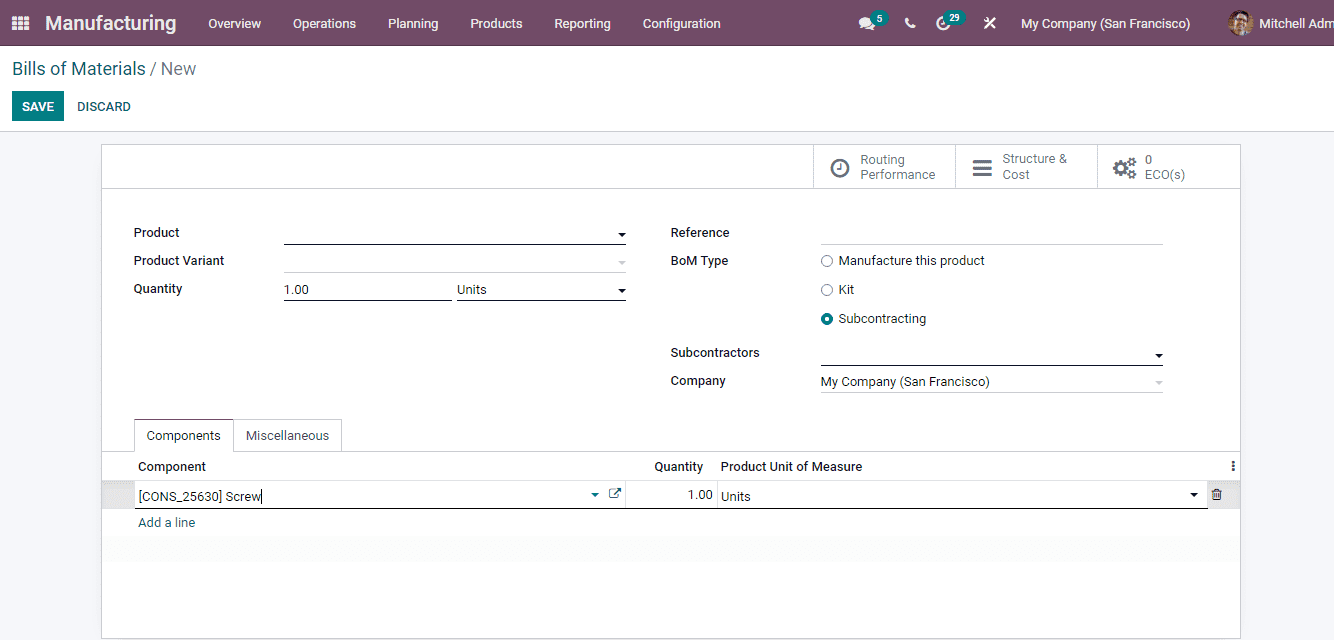Image resolution: width=1334 pixels, height=640 pixels.
Task: View Structure & Cost report
Action: 1026,166
